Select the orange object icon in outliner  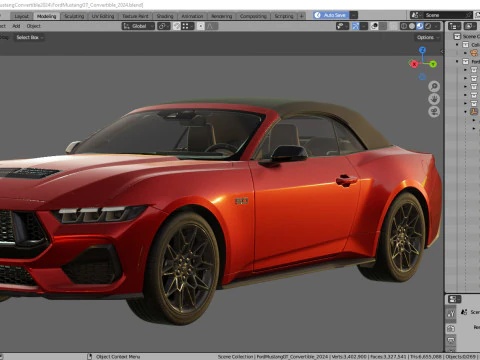click(x=474, y=53)
